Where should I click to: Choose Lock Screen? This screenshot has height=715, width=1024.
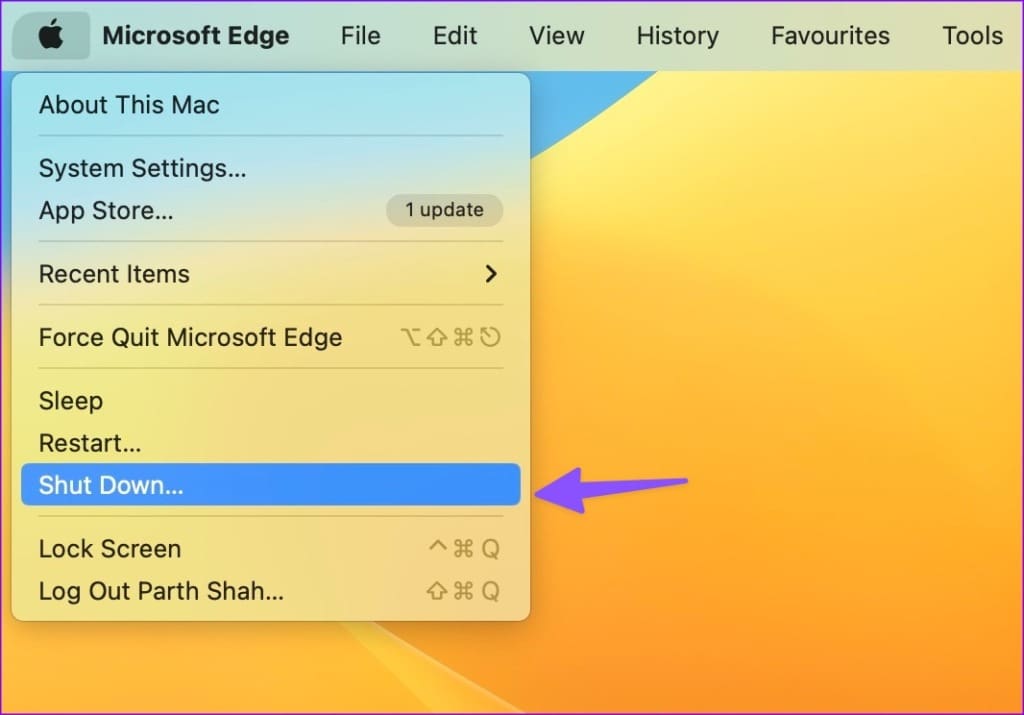[271, 549]
